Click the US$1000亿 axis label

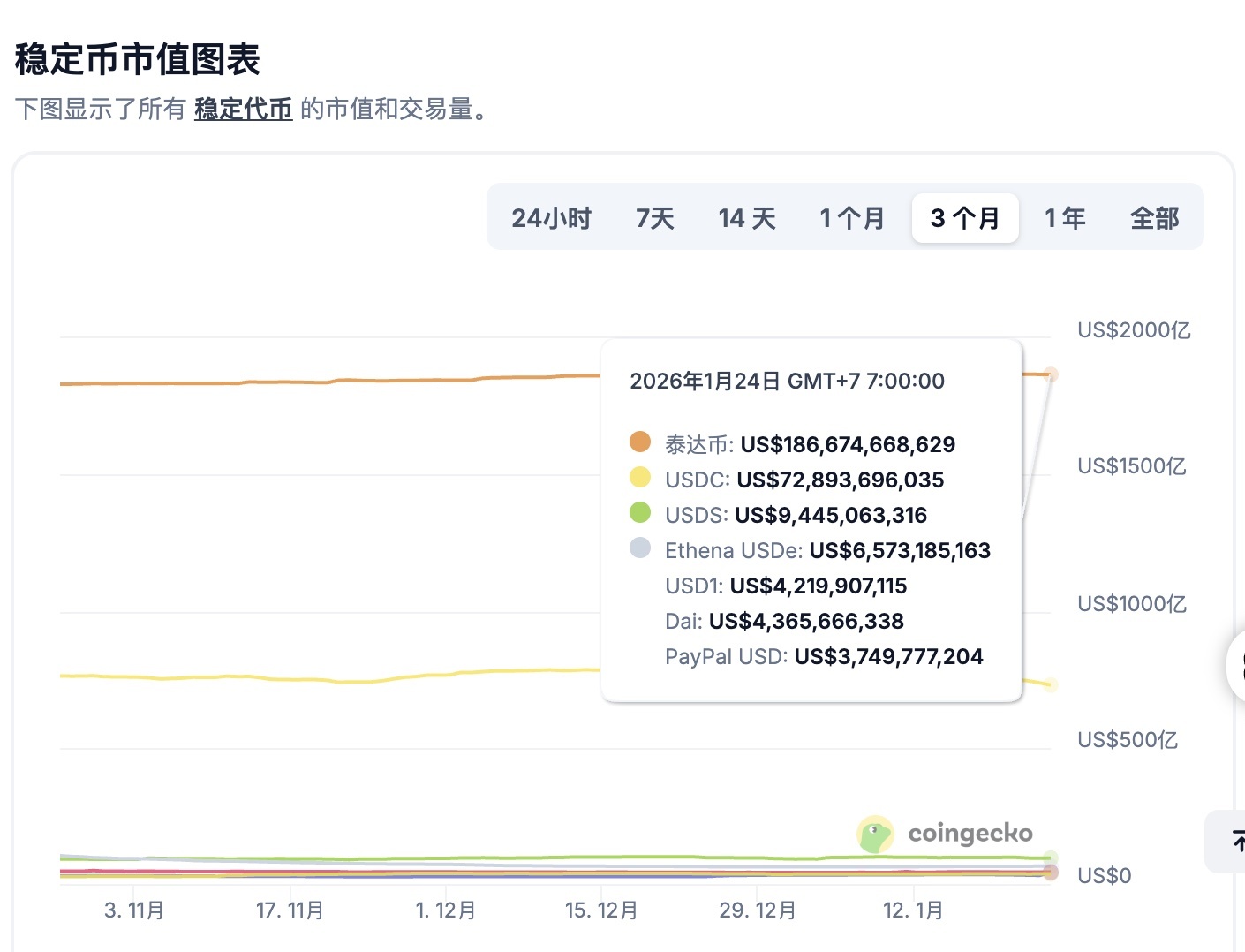pyautogui.click(x=1132, y=604)
